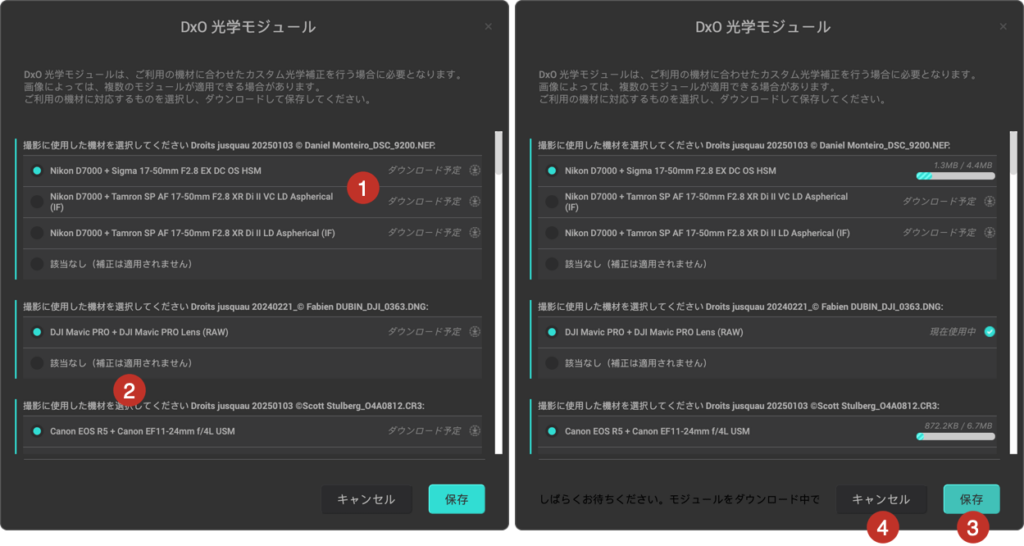Close the right DxO optical module dialog

pos(1003,27)
